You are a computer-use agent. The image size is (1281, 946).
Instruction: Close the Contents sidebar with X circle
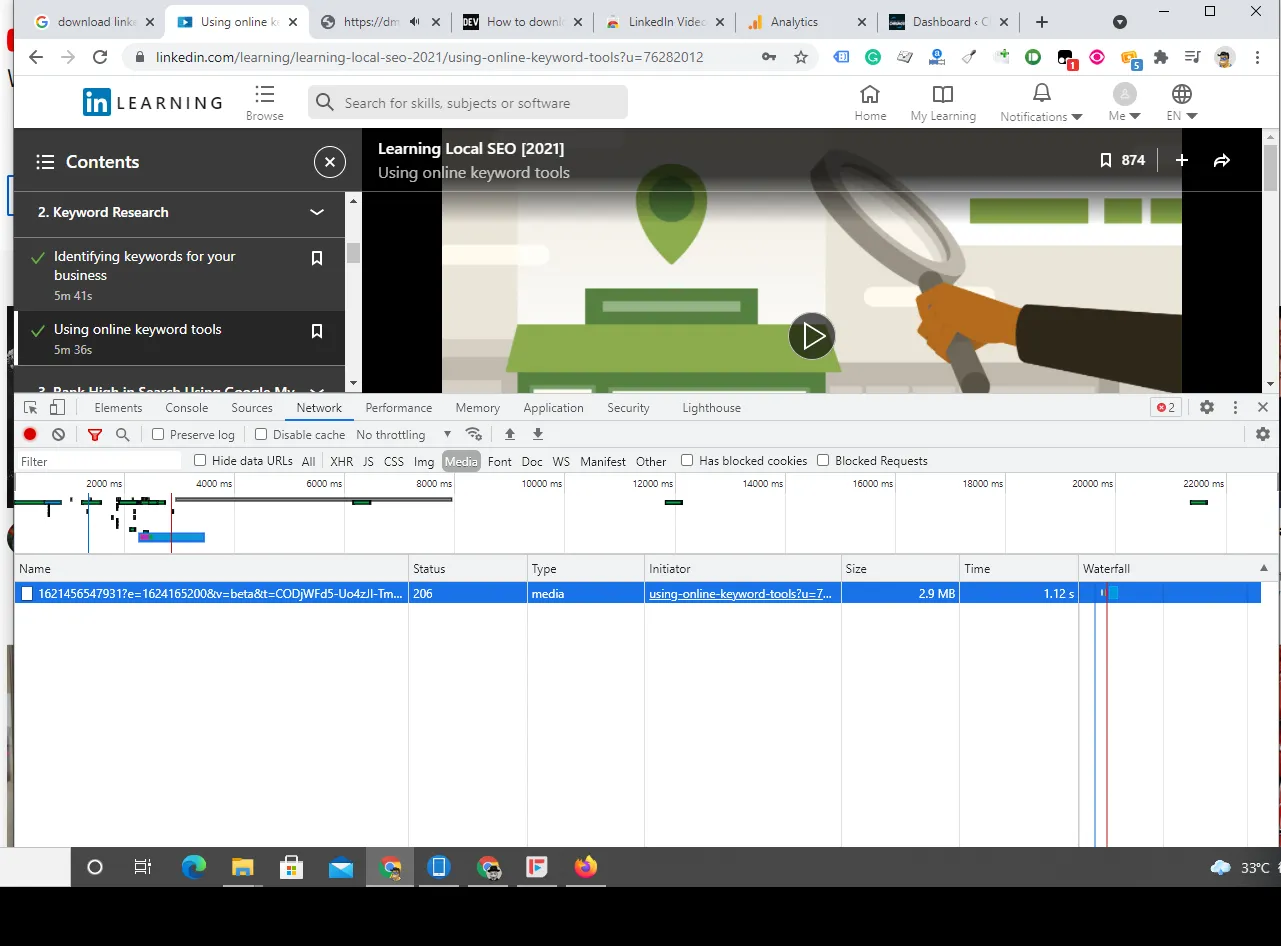click(x=330, y=162)
